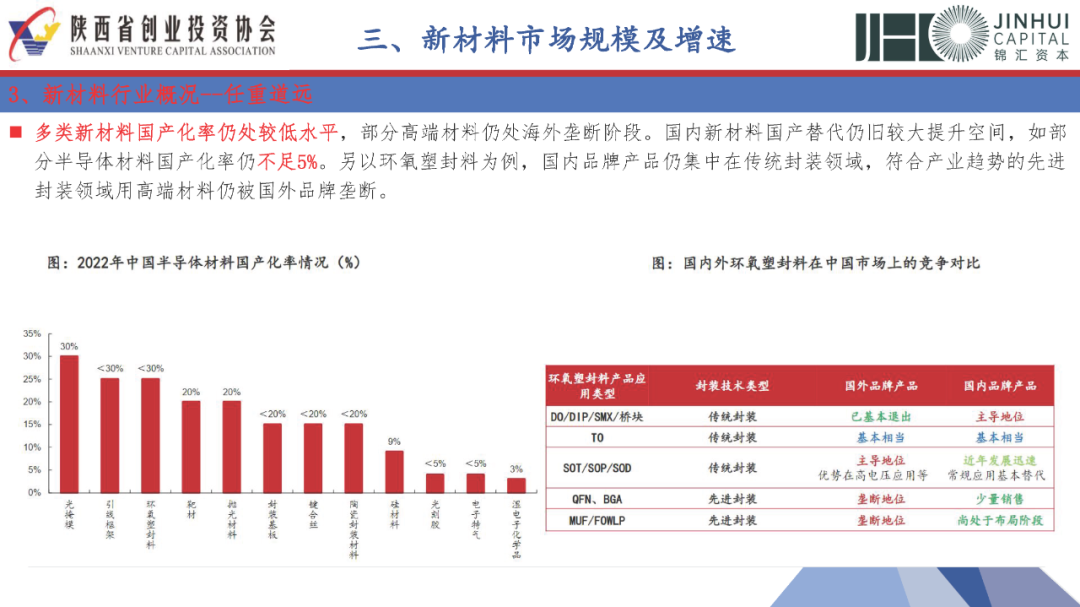Click the table header 环氧塑封料产品应用类型
Viewport: 1080px width, 607px height.
(x=597, y=386)
